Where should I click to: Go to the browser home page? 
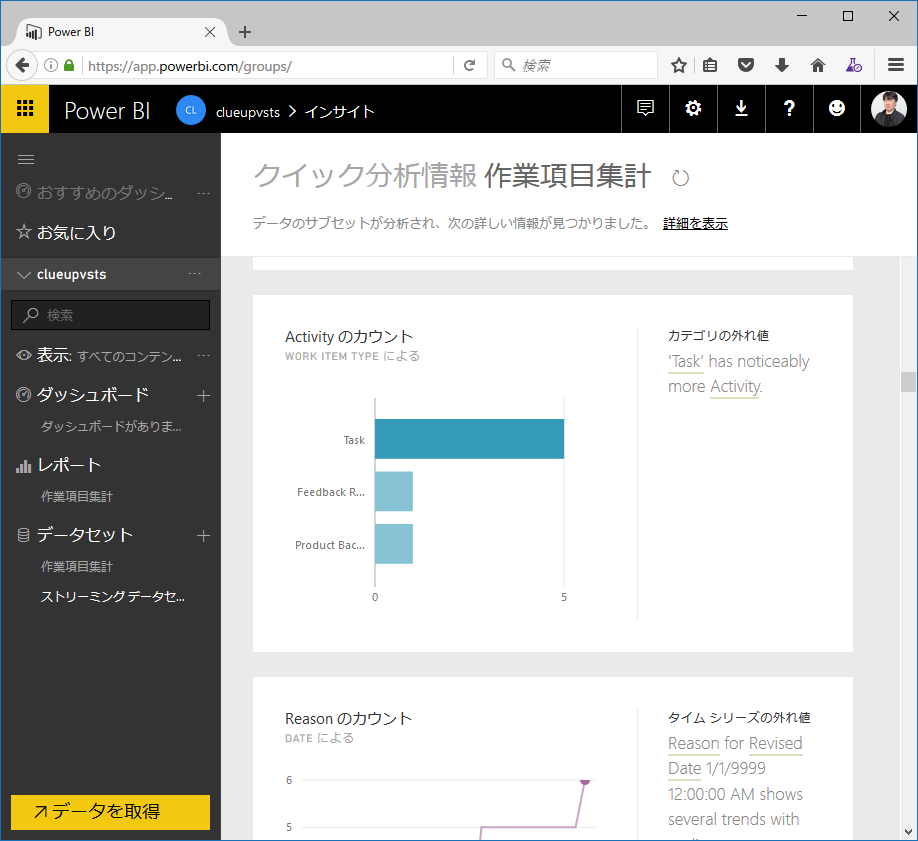click(818, 66)
